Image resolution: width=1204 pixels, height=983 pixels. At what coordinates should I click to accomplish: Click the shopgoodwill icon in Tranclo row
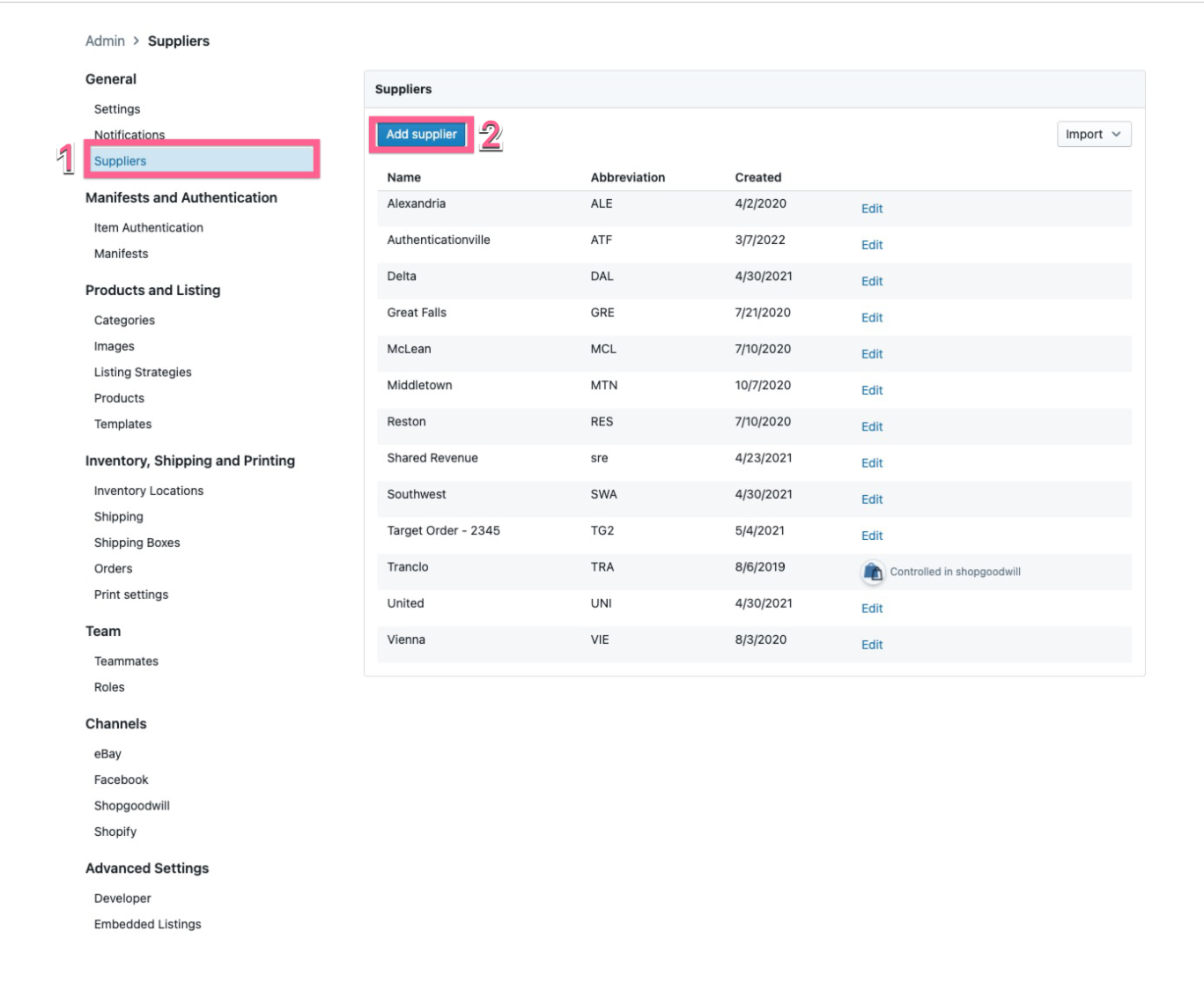pos(872,573)
